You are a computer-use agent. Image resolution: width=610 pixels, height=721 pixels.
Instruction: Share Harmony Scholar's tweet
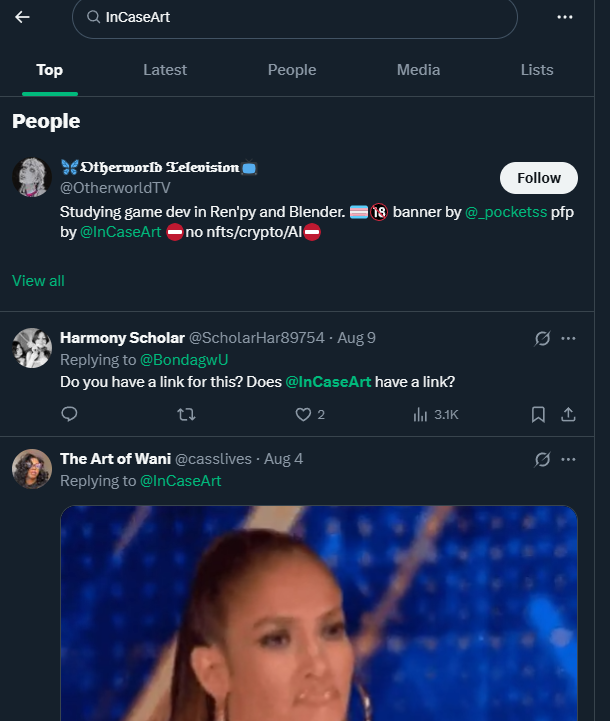[x=568, y=414]
